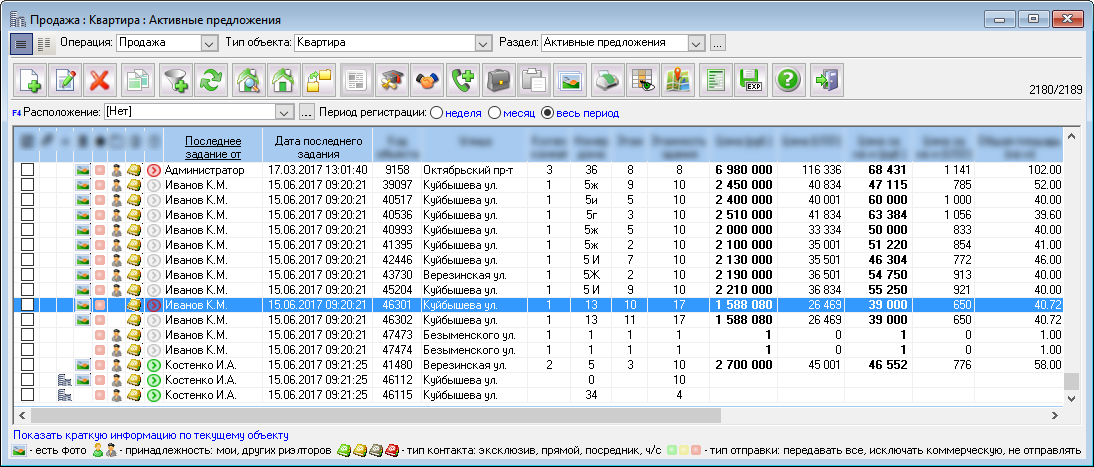Viewport: 1094px width, 467px height.
Task: Click the green arrow icon in row 46112
Action: tap(153, 380)
